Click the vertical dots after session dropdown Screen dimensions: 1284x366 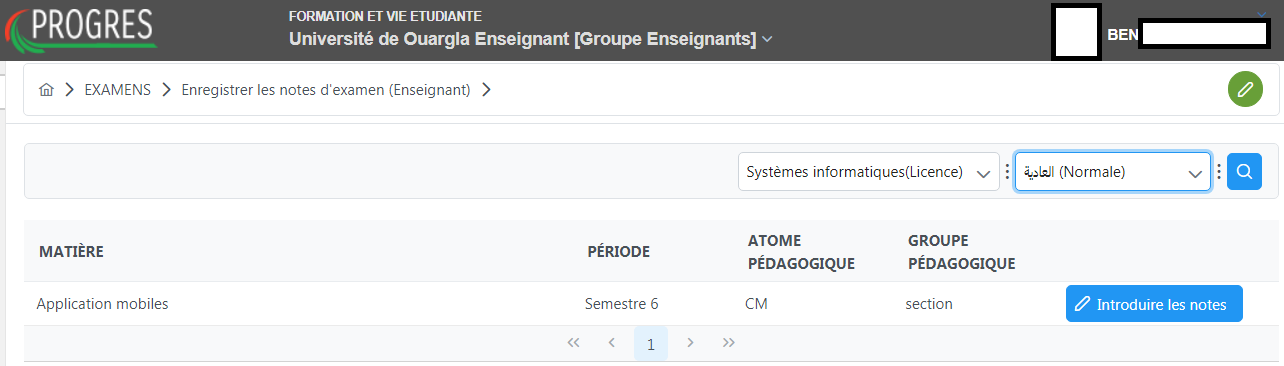(1219, 172)
